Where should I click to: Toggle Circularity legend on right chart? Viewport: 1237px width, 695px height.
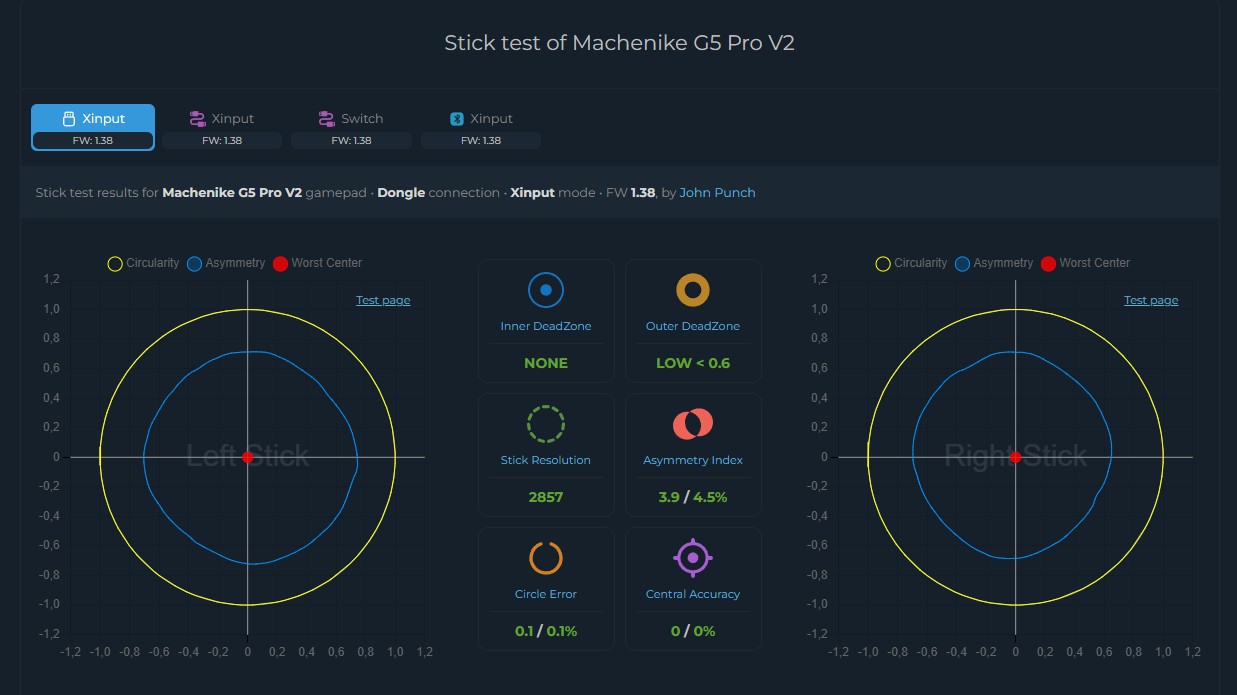(911, 263)
